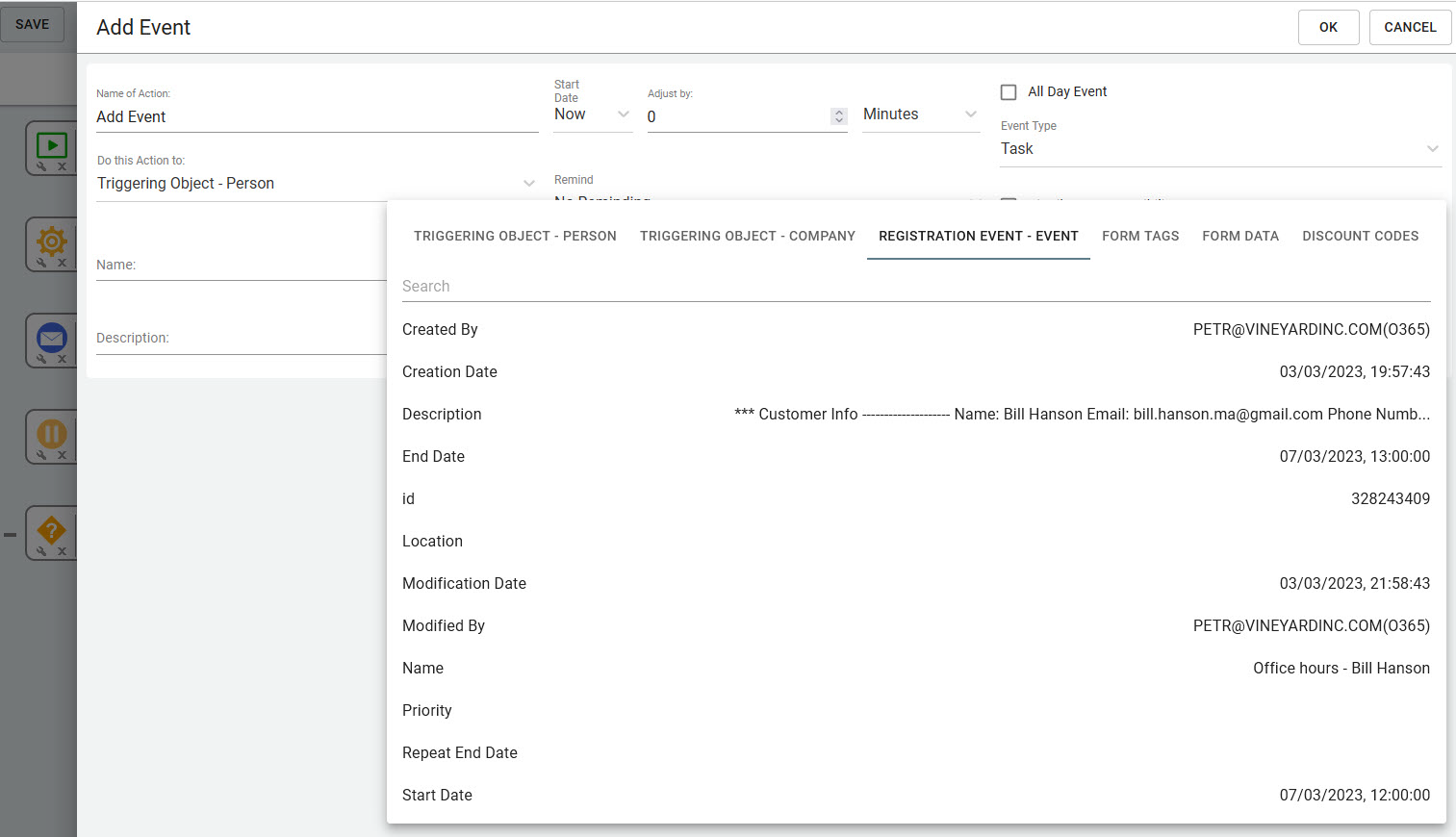The width and height of the screenshot is (1456, 837).
Task: Click the Cancel button
Action: click(x=1410, y=28)
